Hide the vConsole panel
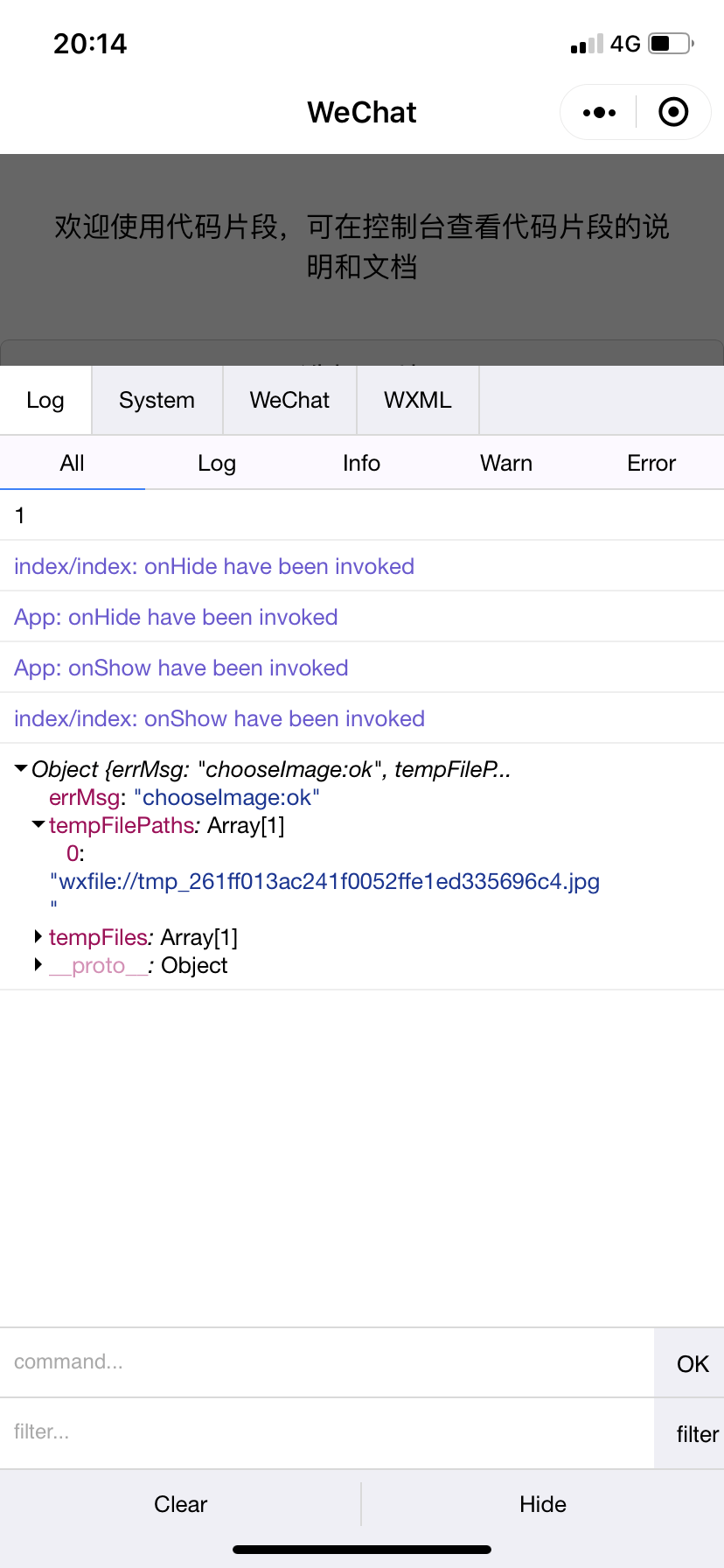Image resolution: width=724 pixels, height=1568 pixels. click(543, 1504)
